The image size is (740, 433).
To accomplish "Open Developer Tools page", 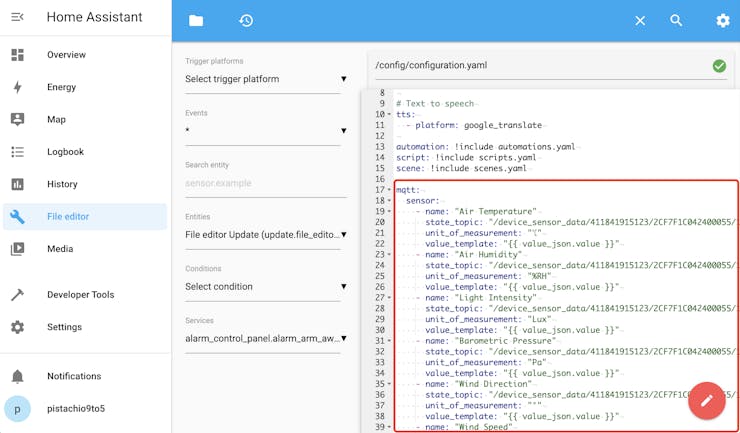I will click(80, 295).
